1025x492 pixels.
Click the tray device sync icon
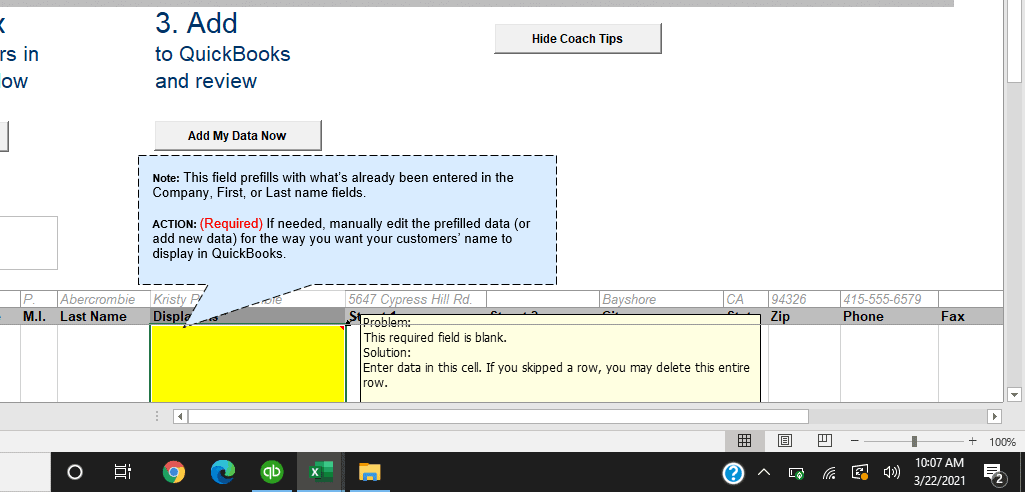pyautogui.click(x=860, y=472)
